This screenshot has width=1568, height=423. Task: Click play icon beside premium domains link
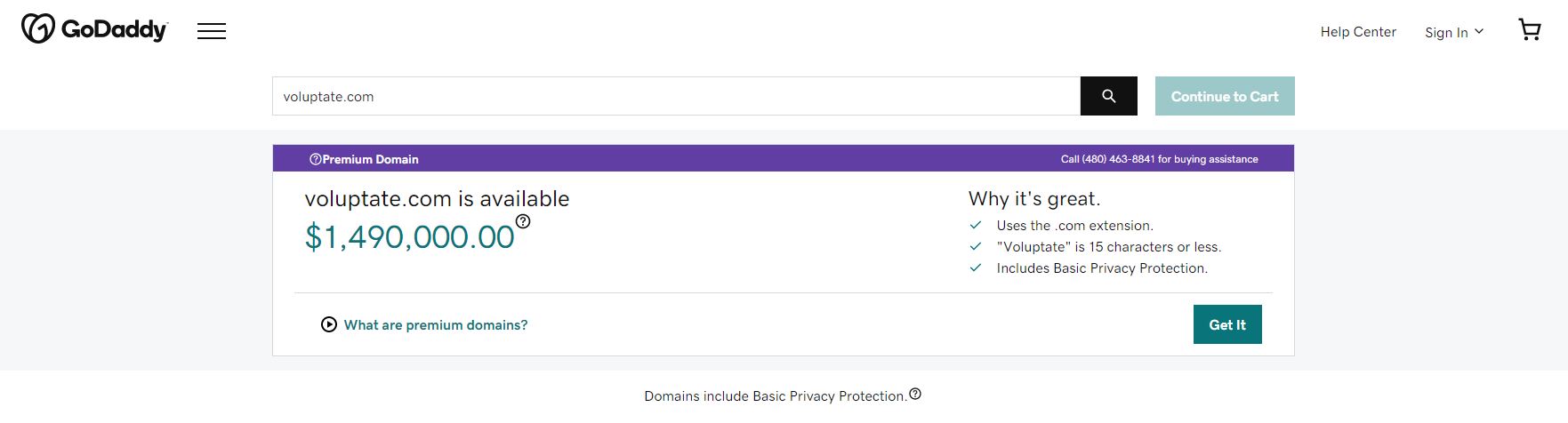[329, 324]
